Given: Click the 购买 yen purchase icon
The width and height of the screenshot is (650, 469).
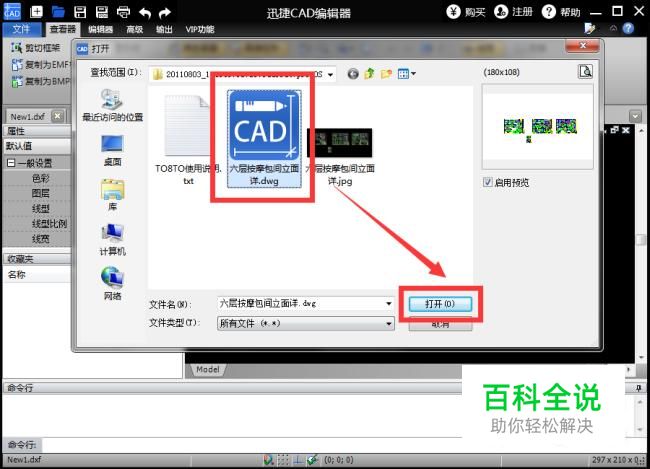Looking at the screenshot, I should click(x=453, y=12).
